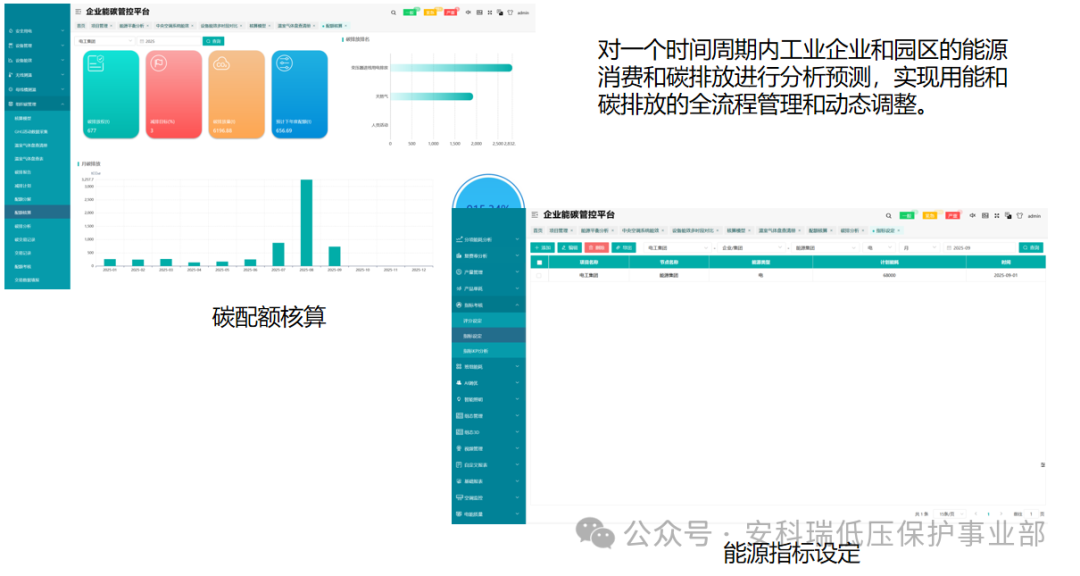
Task: Open the 电工集团 dropdown in the indicator setting toolbar
Action: [678, 247]
